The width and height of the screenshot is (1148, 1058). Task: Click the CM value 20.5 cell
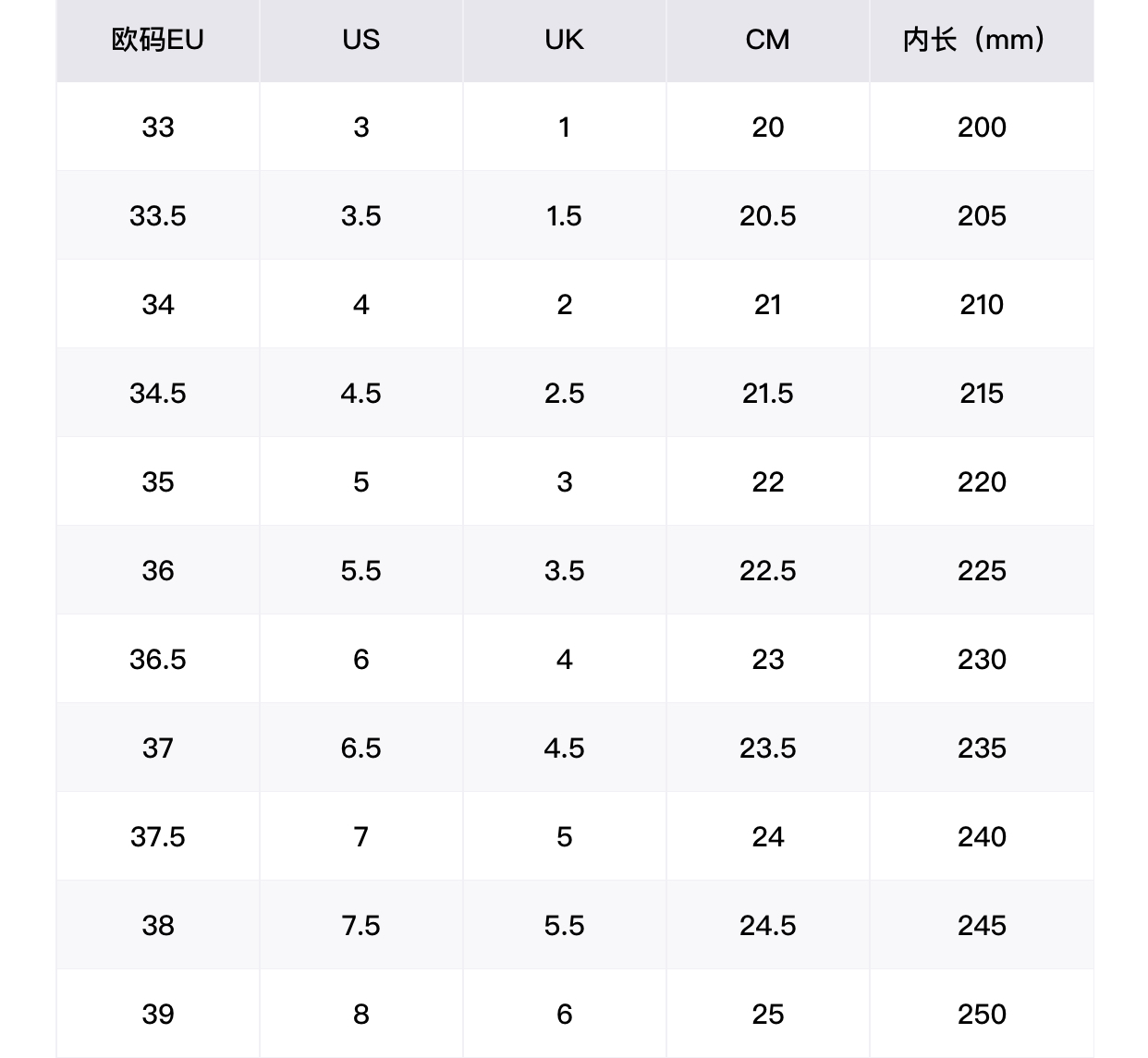(x=767, y=215)
